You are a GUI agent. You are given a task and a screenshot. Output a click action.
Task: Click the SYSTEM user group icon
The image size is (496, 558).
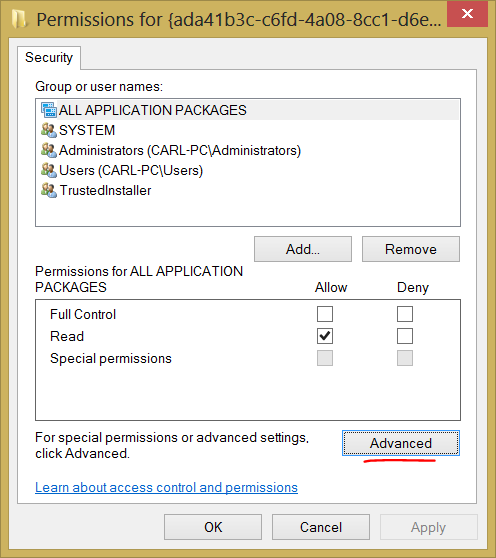tap(49, 130)
